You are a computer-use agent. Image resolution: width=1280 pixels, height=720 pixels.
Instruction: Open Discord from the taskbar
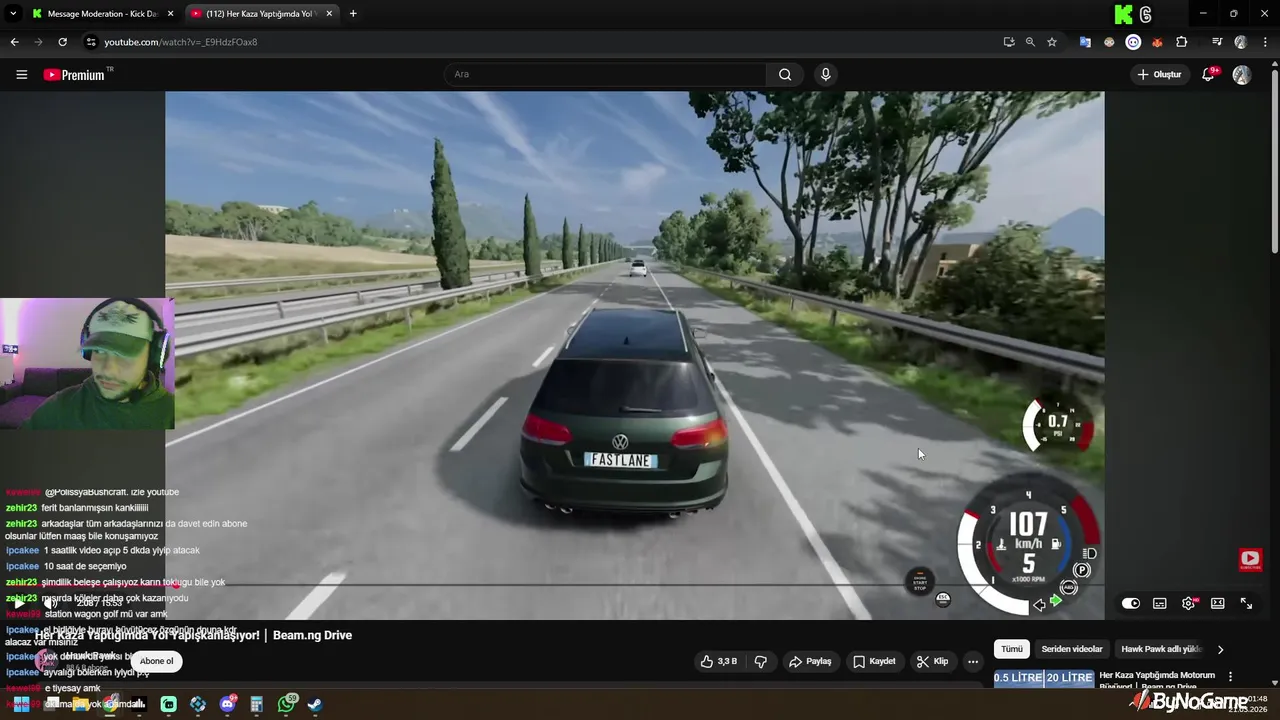[x=227, y=705]
